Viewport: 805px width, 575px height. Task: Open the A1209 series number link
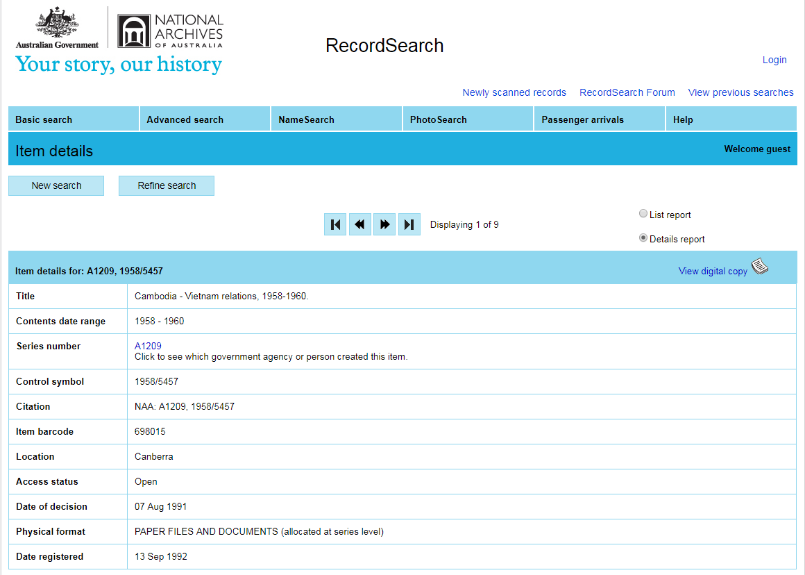pos(148,346)
